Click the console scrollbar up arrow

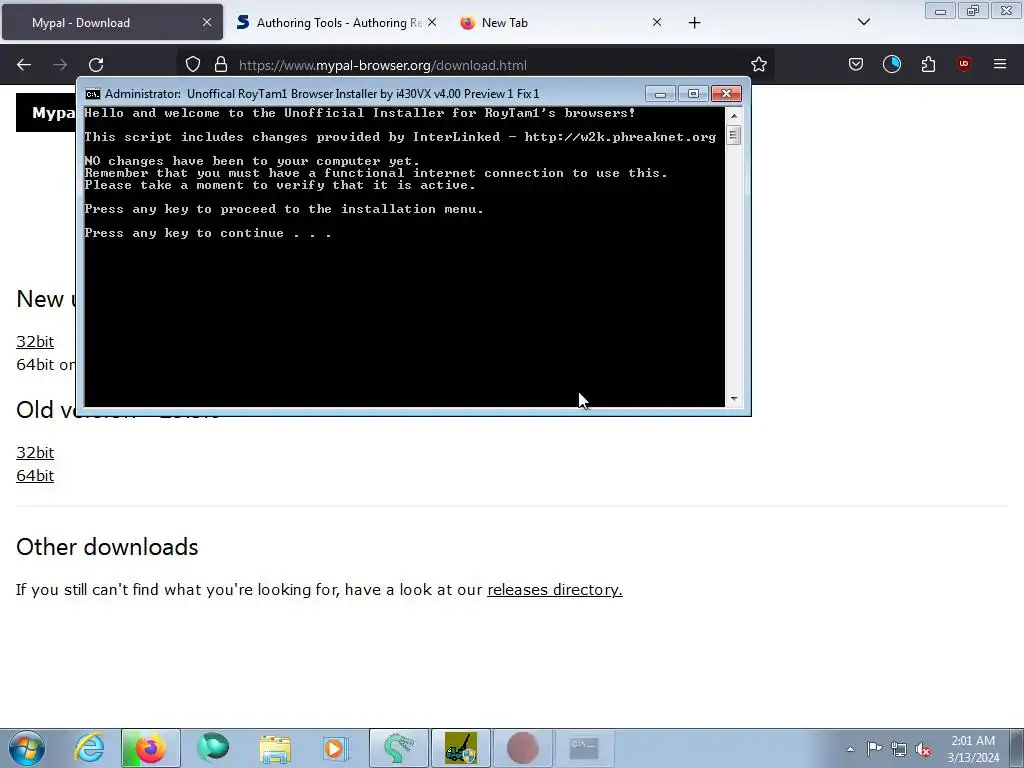(x=734, y=116)
